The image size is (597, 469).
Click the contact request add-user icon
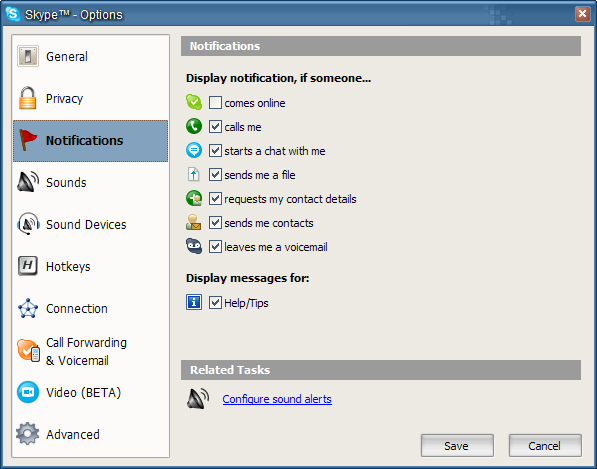(194, 198)
